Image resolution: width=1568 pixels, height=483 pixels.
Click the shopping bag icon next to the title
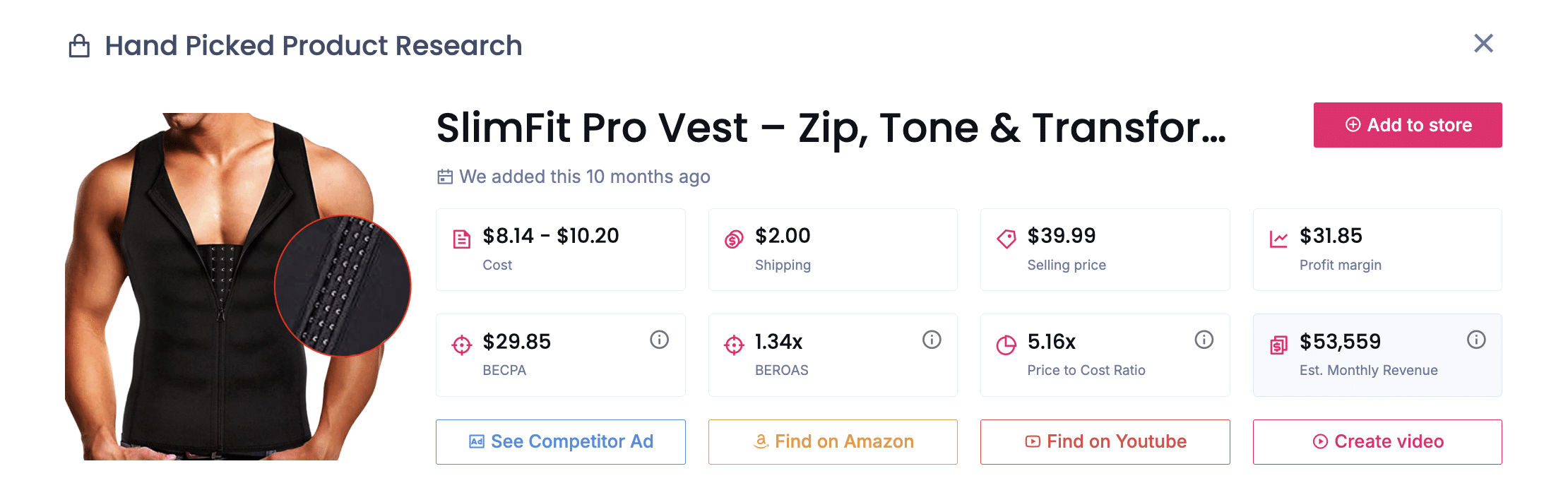click(79, 44)
